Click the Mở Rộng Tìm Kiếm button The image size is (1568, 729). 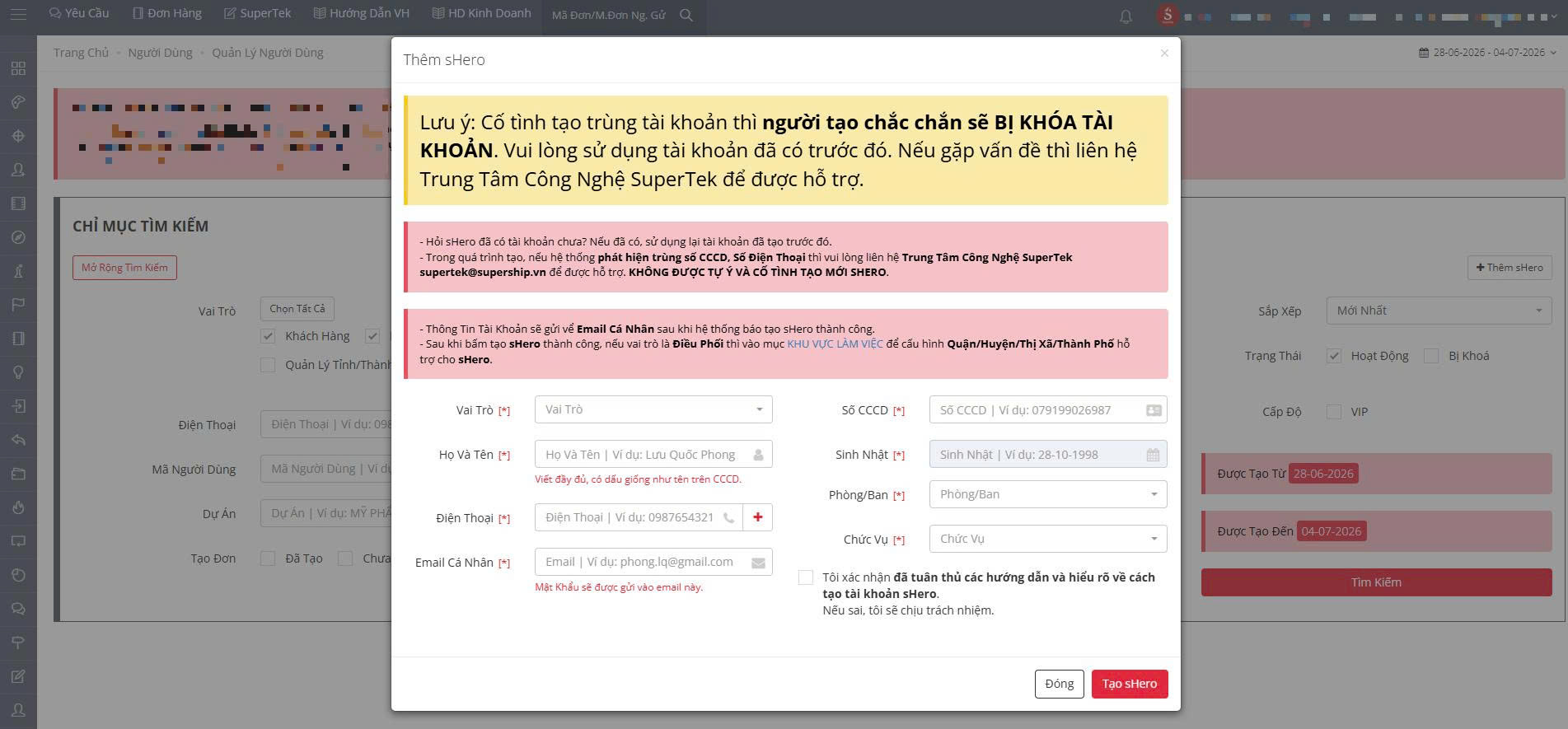coord(124,268)
